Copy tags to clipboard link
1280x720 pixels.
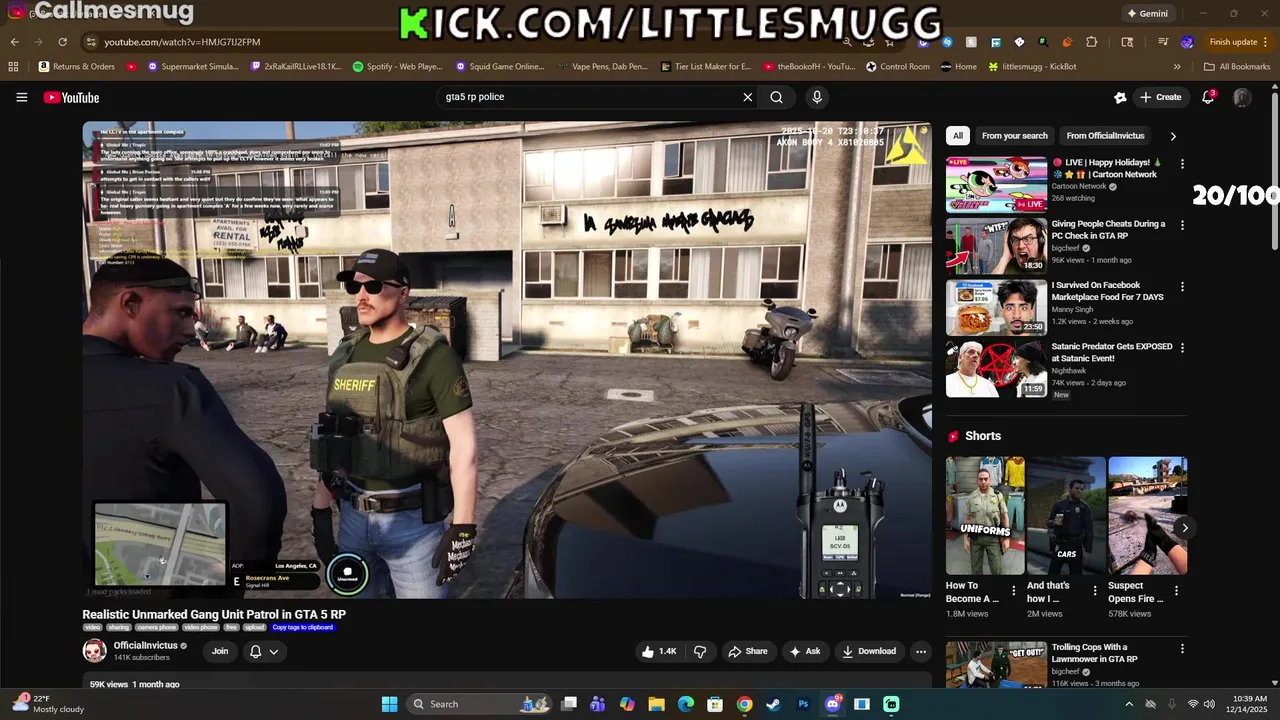pyautogui.click(x=302, y=627)
